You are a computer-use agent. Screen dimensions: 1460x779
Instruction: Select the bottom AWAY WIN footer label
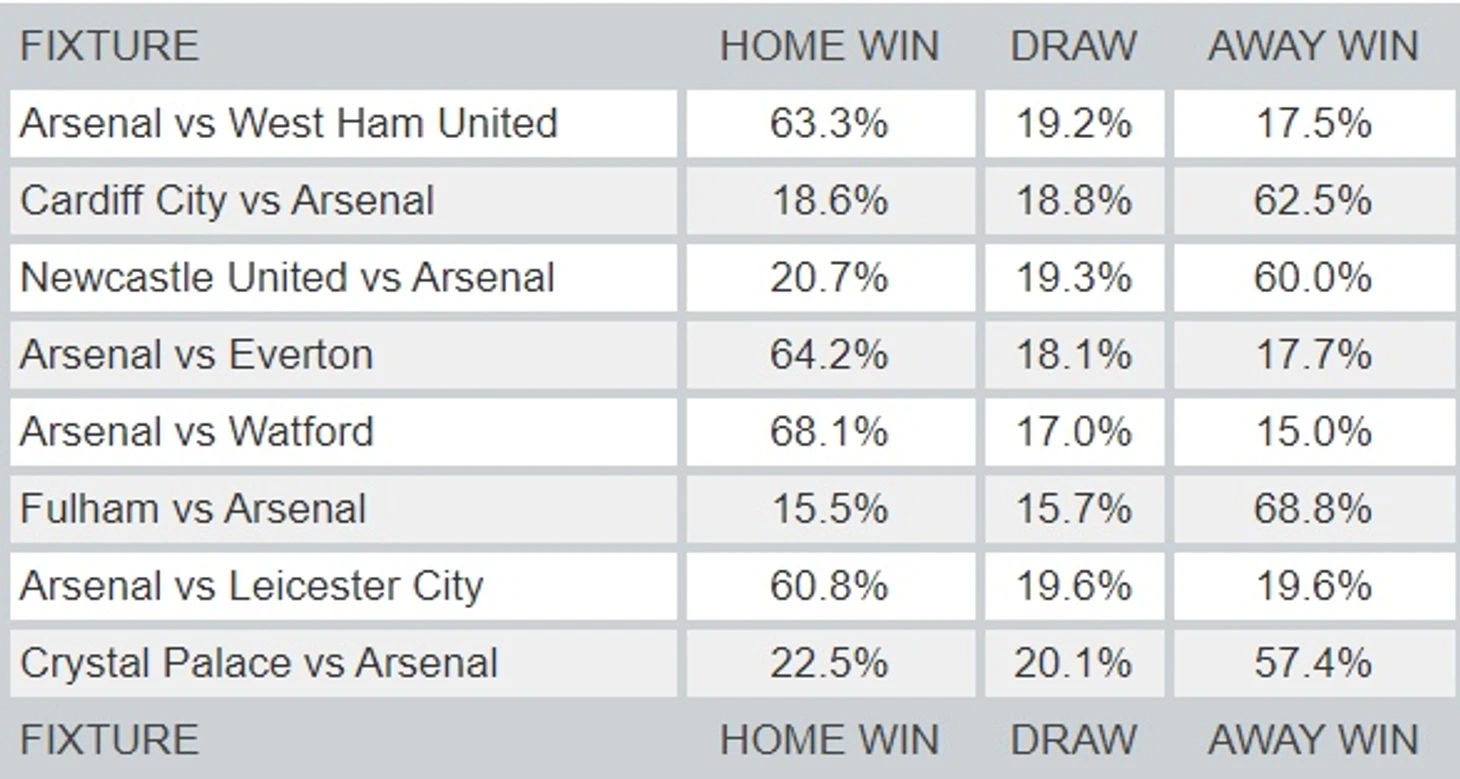point(1313,739)
